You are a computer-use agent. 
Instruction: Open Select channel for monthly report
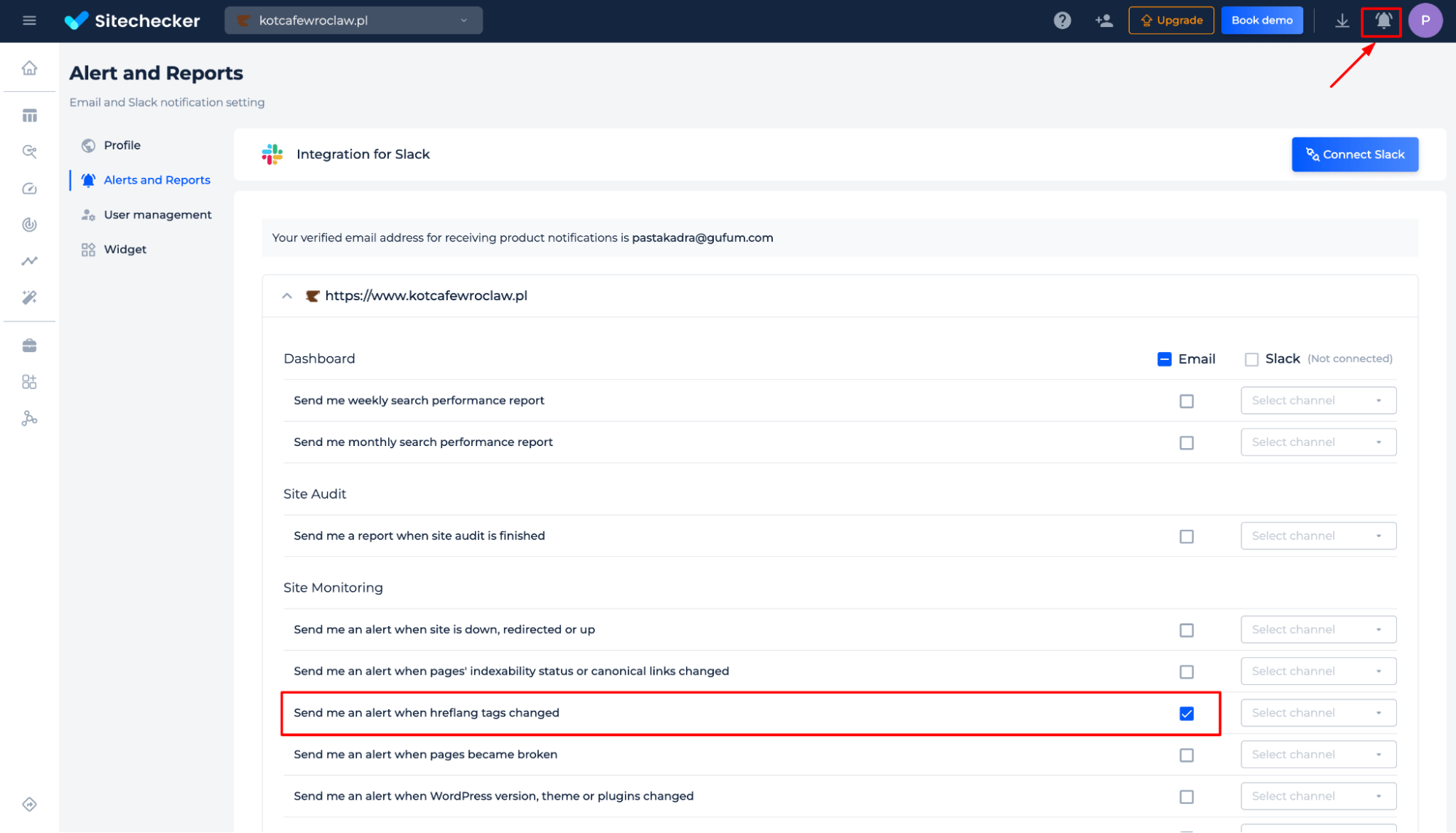coord(1318,442)
